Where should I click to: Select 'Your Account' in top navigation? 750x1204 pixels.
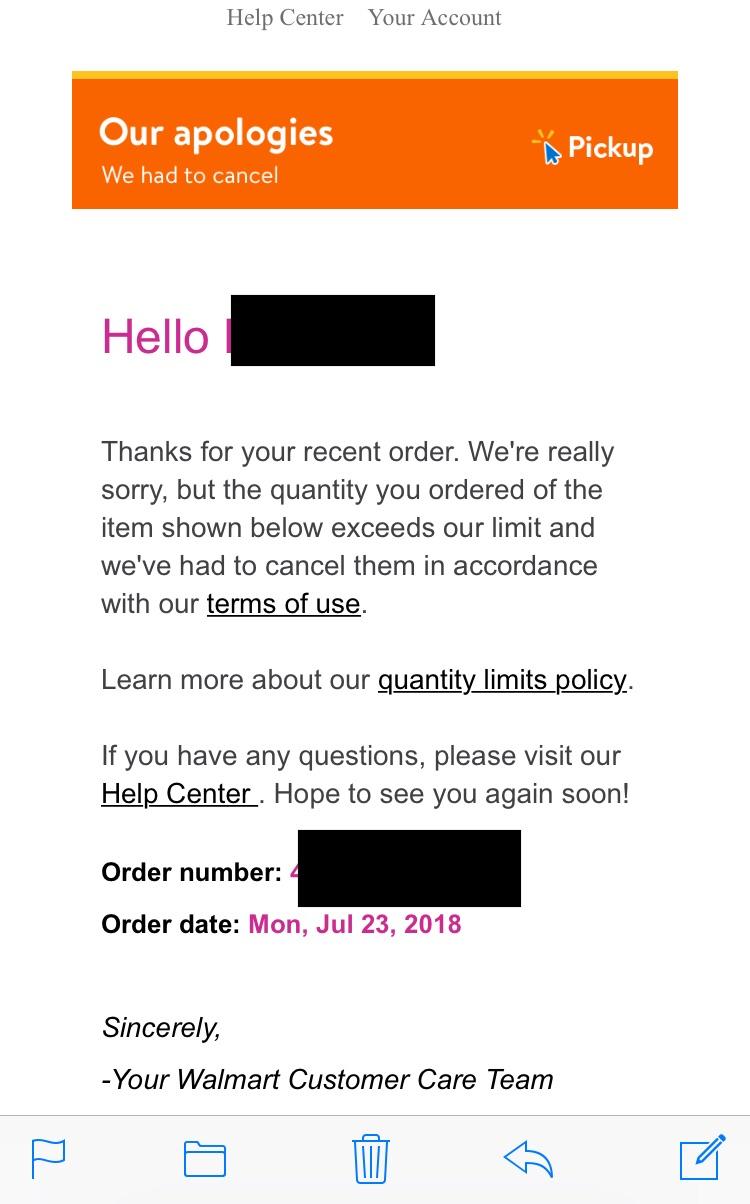click(x=435, y=17)
